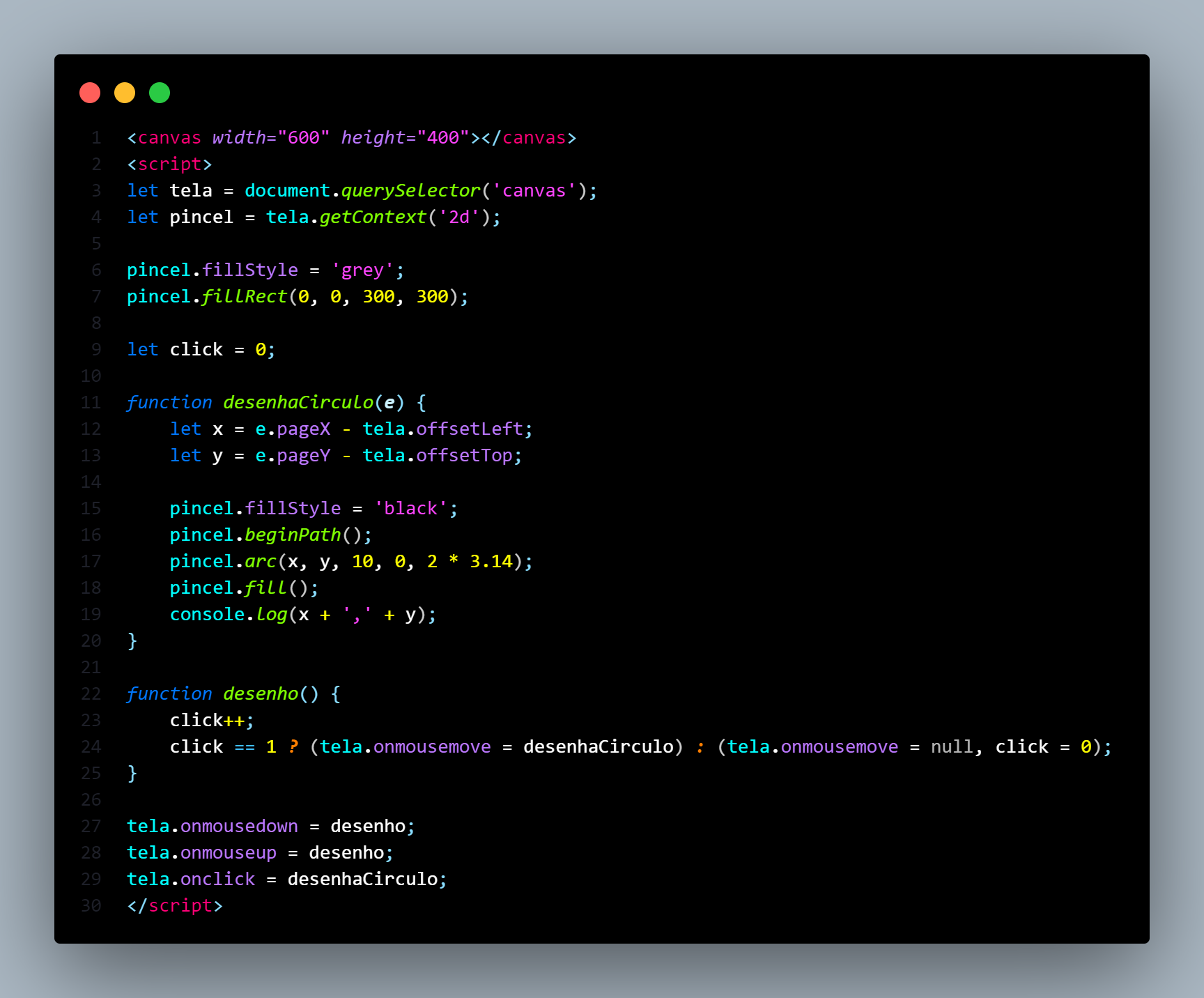Click fillRect on line 7
Image resolution: width=1204 pixels, height=998 pixels.
(245, 297)
